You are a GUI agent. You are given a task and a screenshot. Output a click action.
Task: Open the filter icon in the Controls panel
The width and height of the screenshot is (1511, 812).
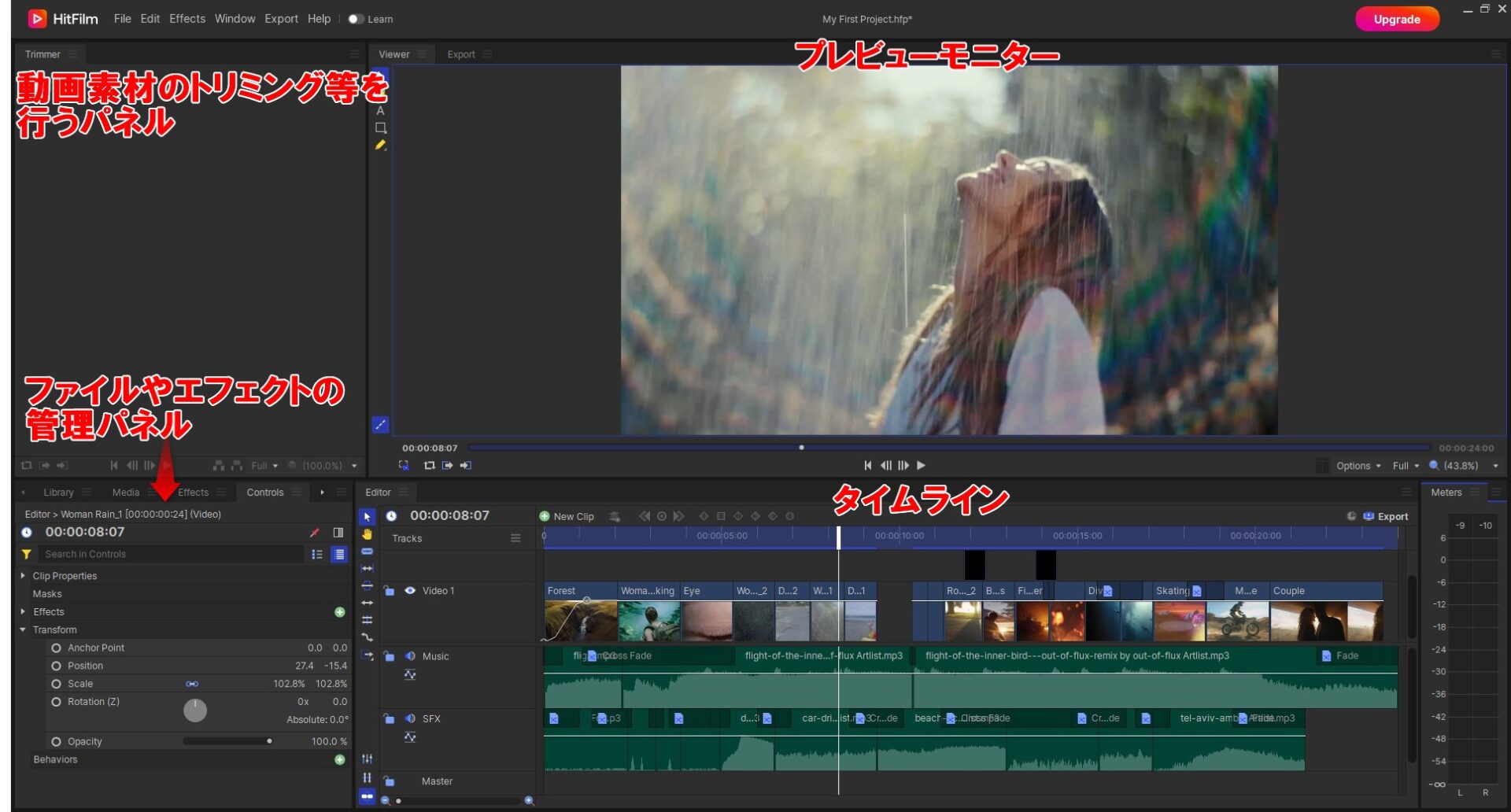pos(27,554)
